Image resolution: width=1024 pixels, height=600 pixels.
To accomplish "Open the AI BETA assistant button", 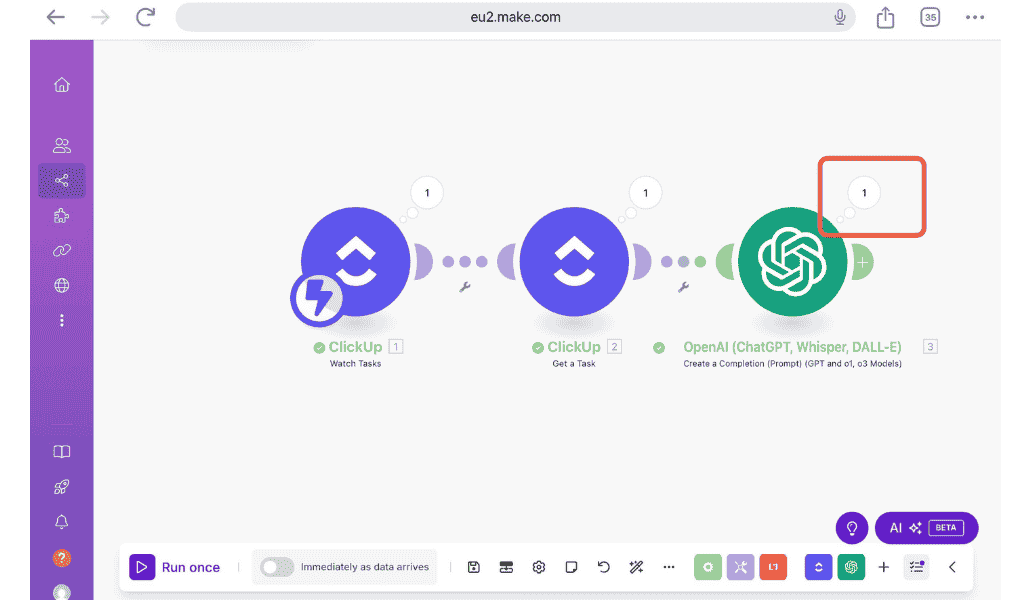I will (926, 528).
